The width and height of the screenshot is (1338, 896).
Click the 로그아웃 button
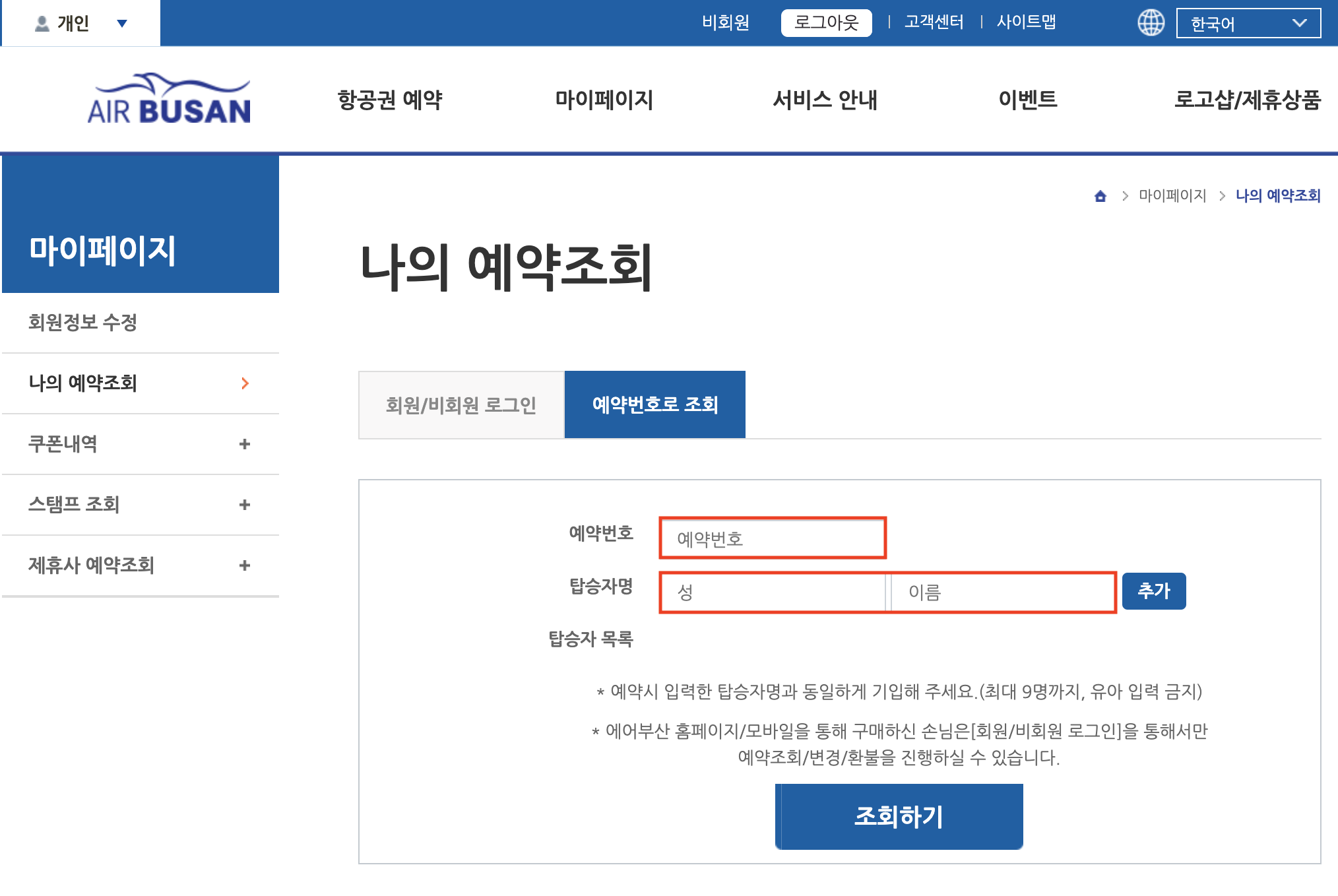(x=826, y=23)
